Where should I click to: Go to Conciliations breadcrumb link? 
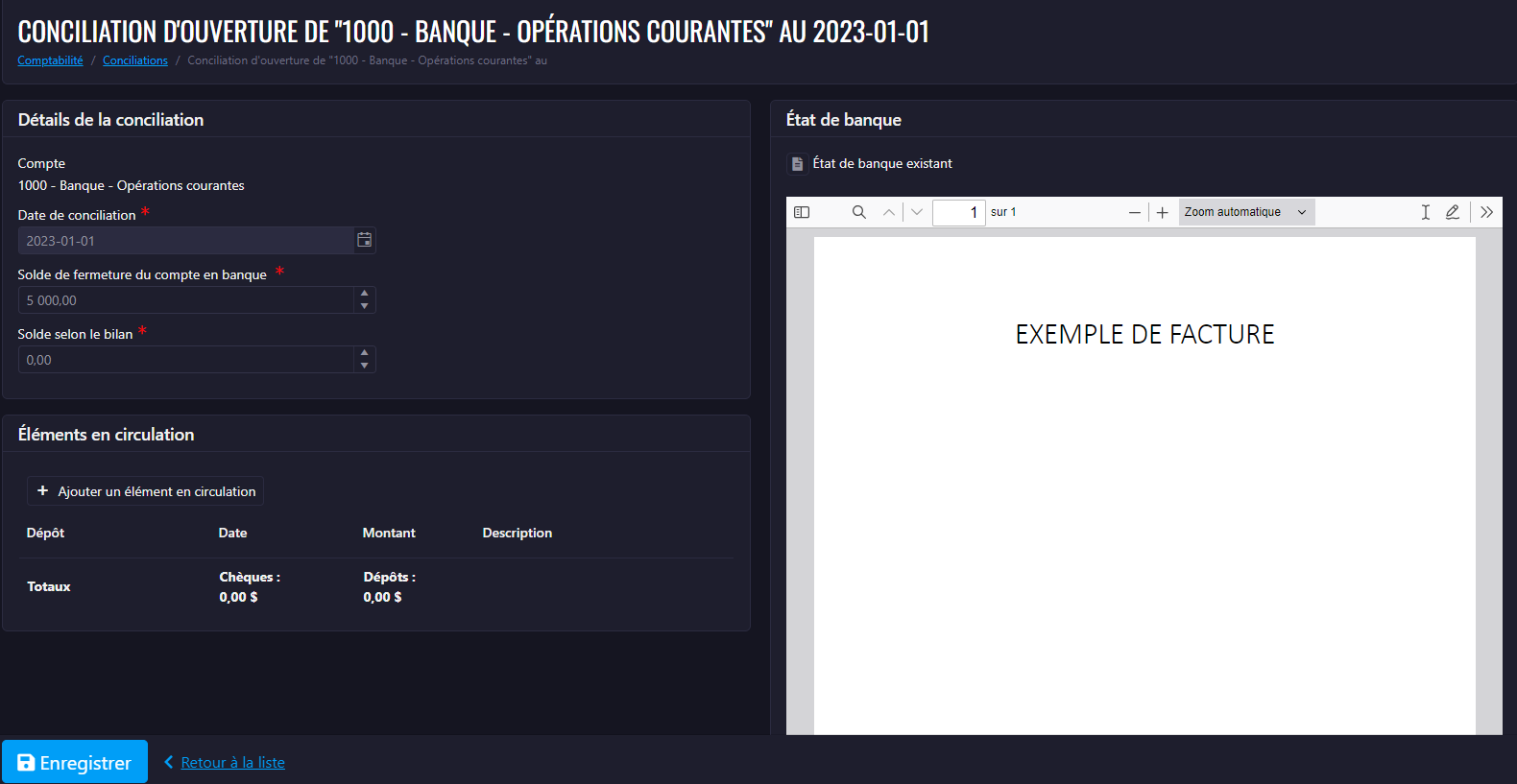pyautogui.click(x=135, y=60)
